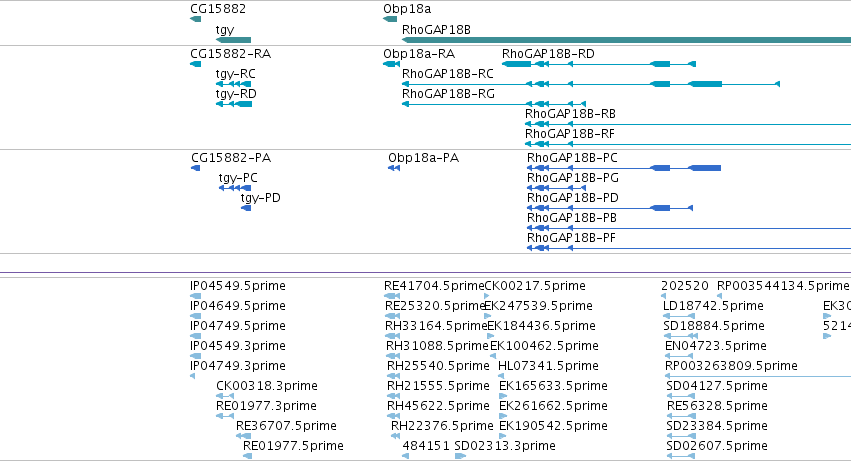Select EST RH31088.5prime
Viewport: 851px width, 461px height.
pos(437,346)
